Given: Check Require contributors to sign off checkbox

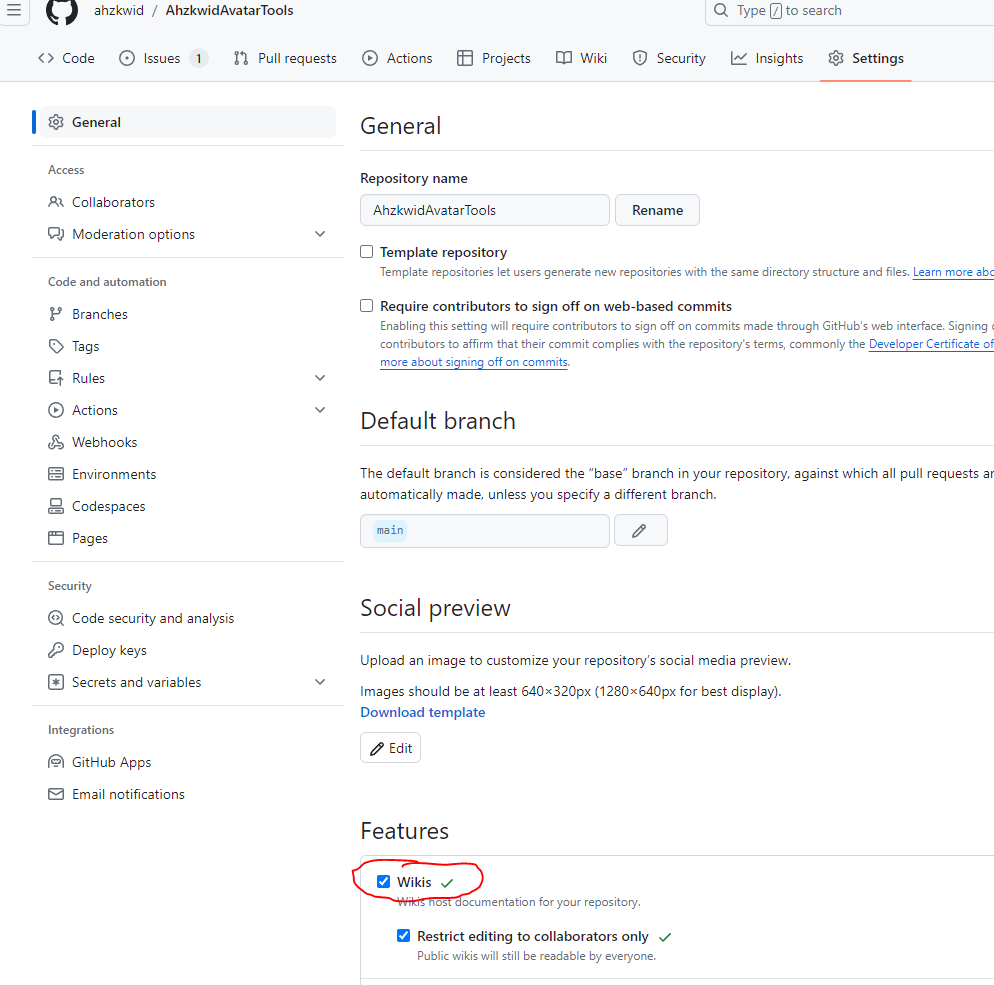Looking at the screenshot, I should (x=366, y=306).
